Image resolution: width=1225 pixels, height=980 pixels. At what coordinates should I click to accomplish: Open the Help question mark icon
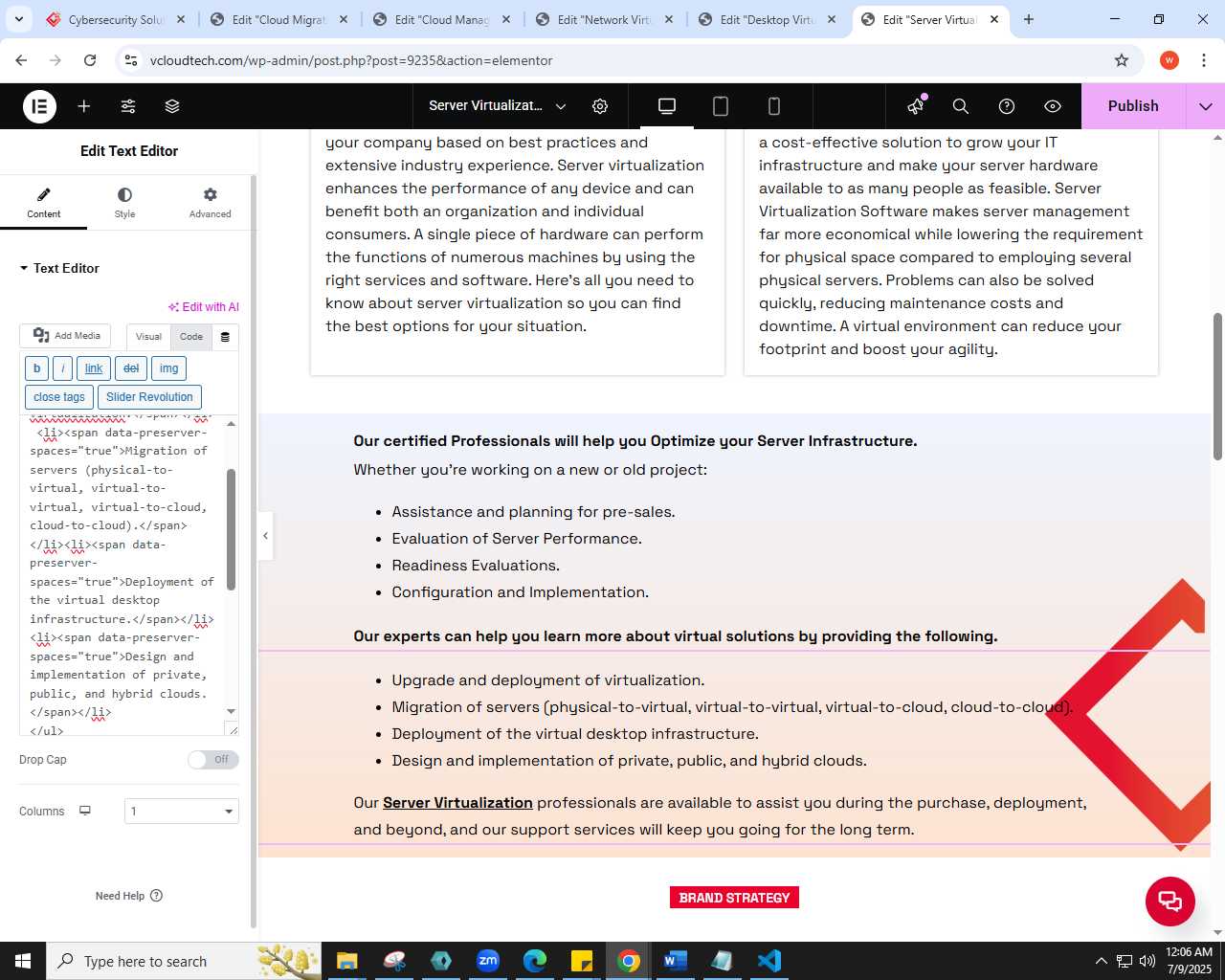click(x=1007, y=106)
